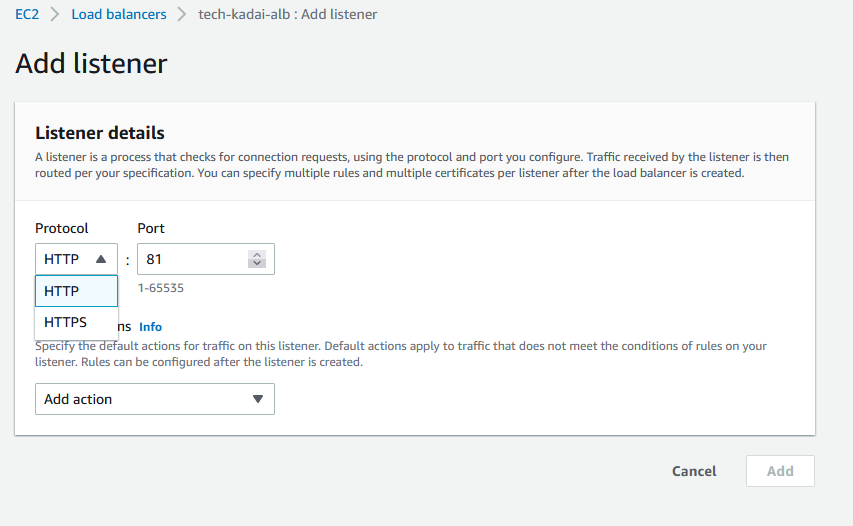Click the chevron separator after EC2
853x526 pixels.
coord(54,15)
